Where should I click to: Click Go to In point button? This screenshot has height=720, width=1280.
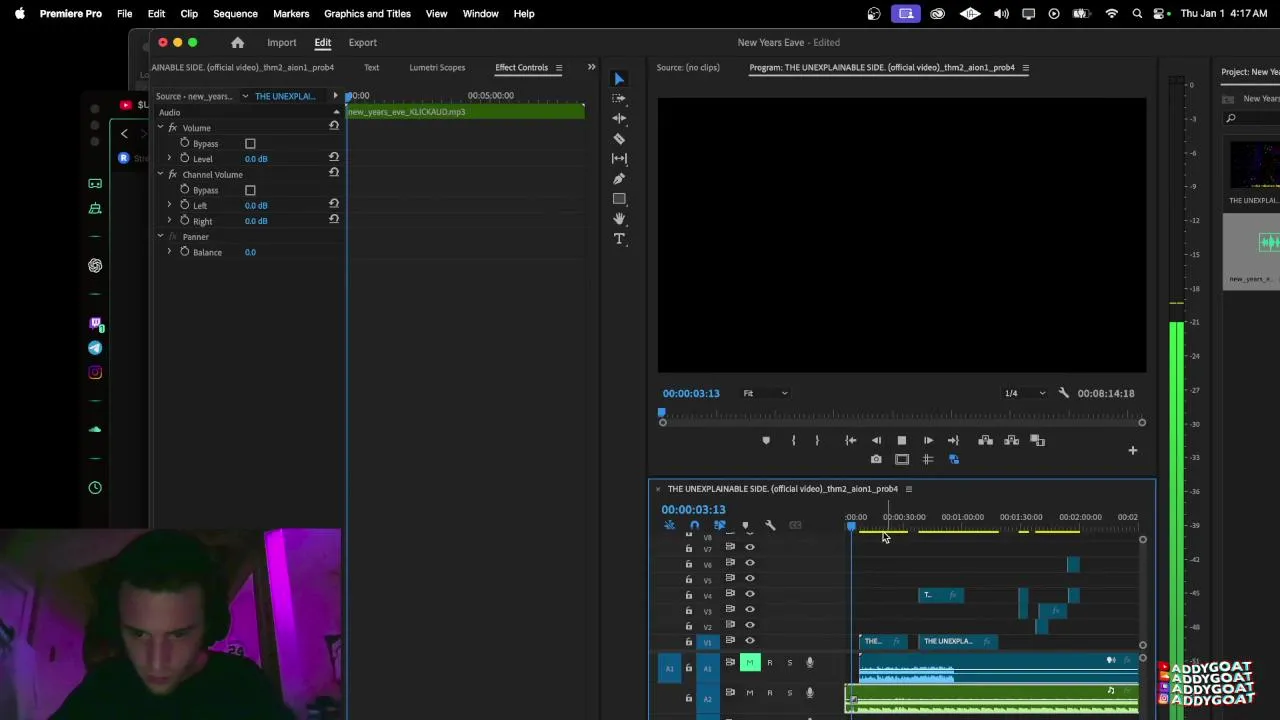click(x=850, y=440)
